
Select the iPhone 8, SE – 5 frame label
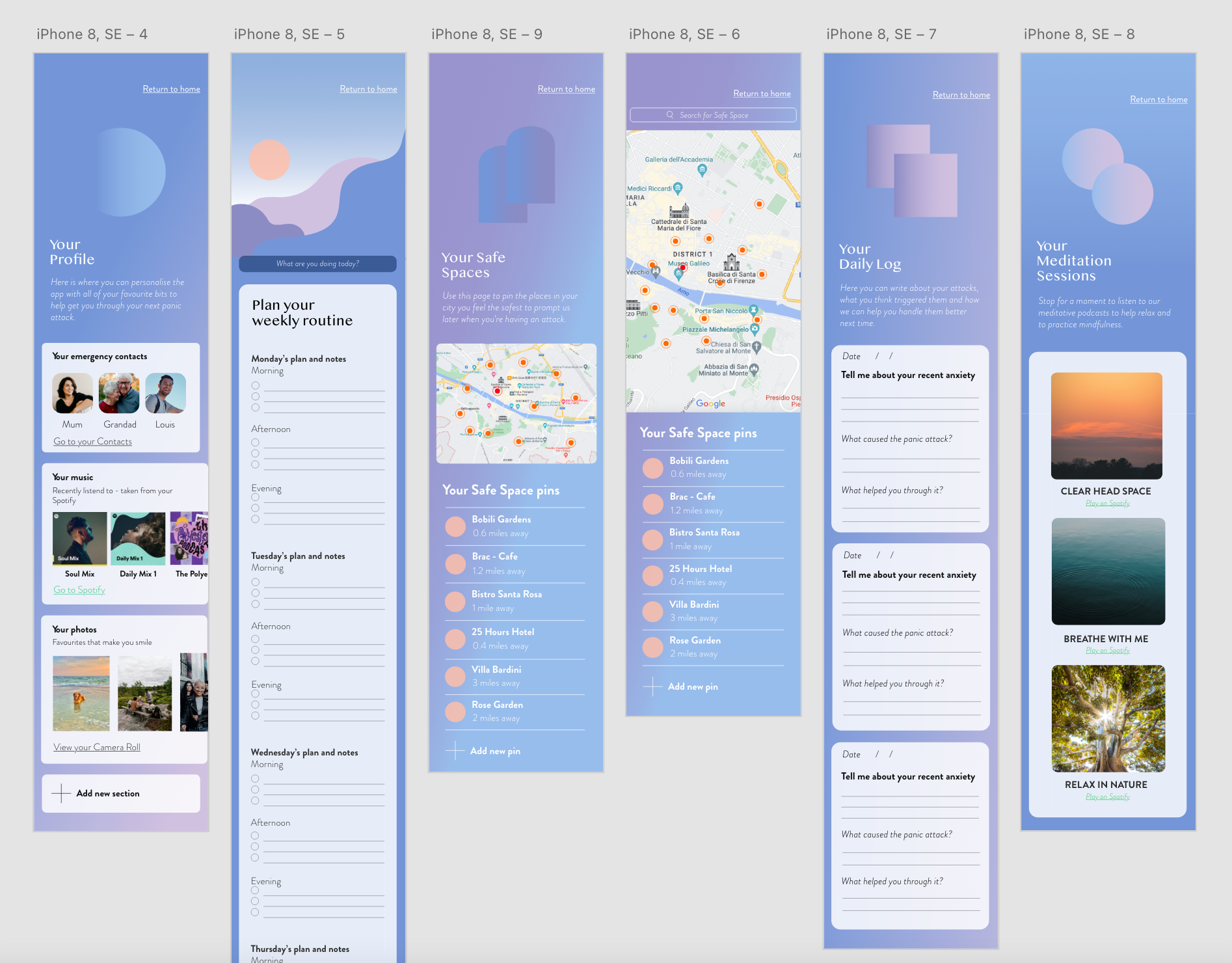[x=289, y=34]
